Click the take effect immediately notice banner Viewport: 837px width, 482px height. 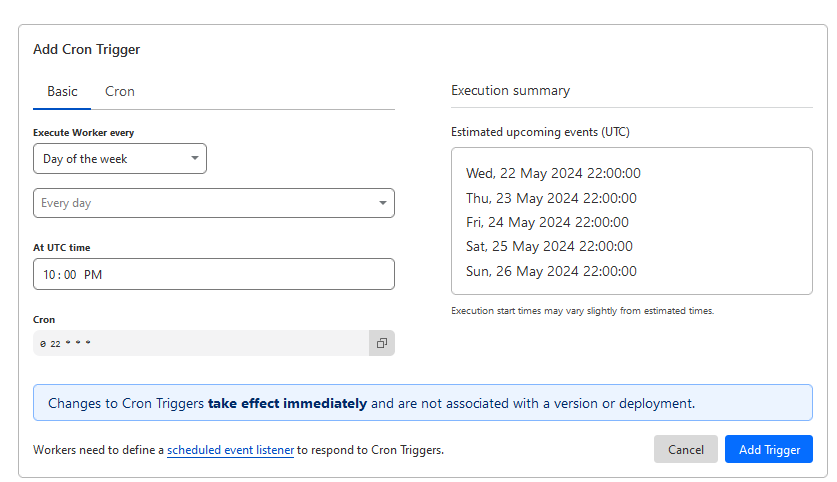[x=422, y=403]
